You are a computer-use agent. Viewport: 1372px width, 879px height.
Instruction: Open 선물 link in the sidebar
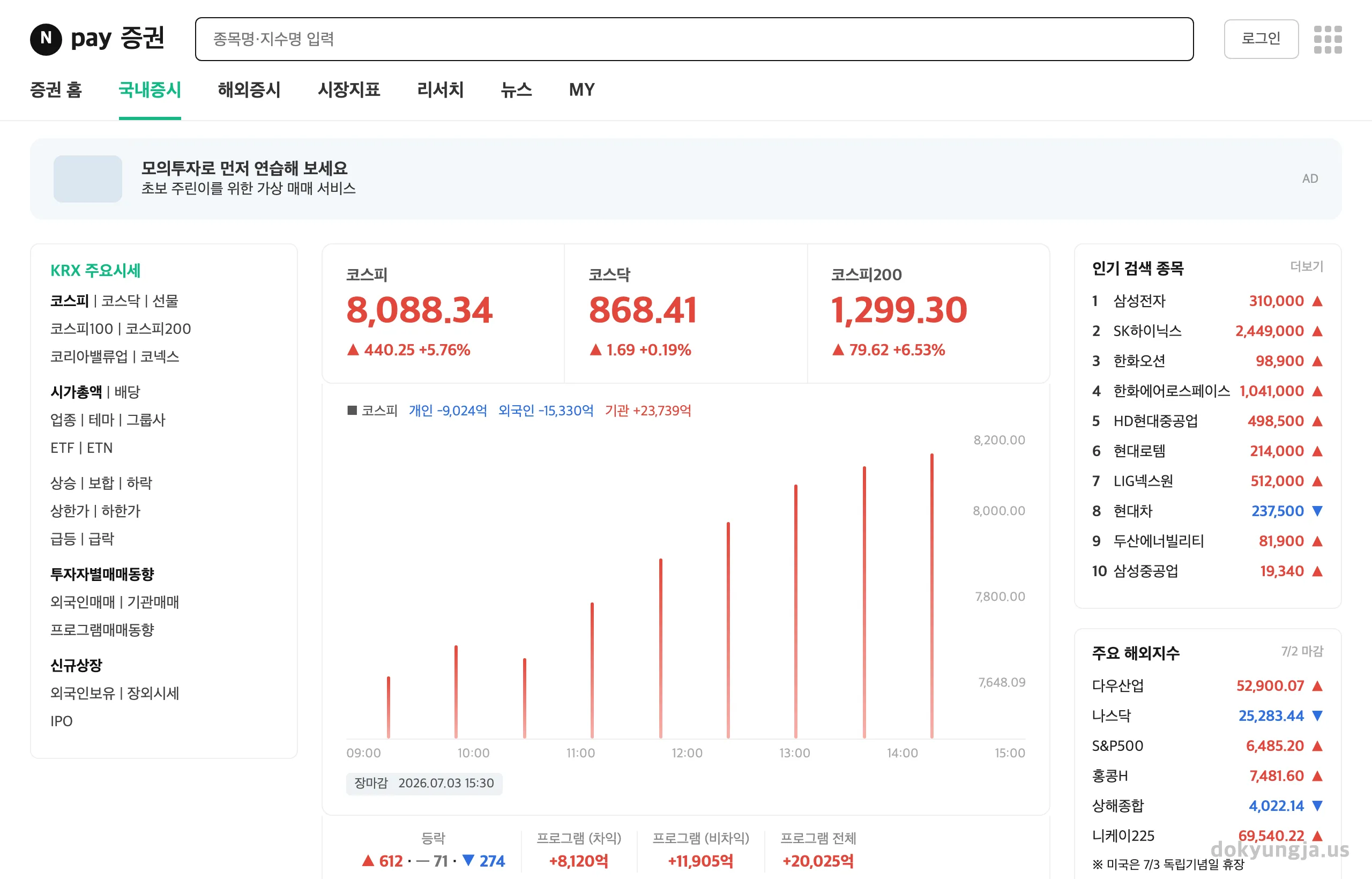click(x=165, y=301)
